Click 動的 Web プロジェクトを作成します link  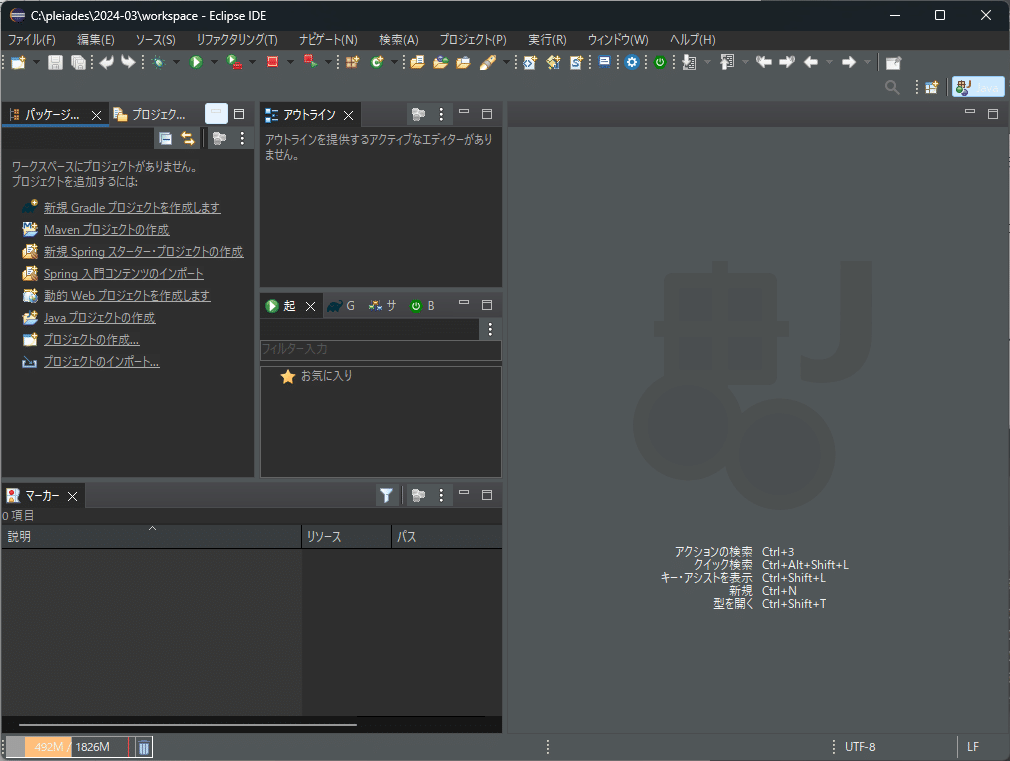(127, 296)
